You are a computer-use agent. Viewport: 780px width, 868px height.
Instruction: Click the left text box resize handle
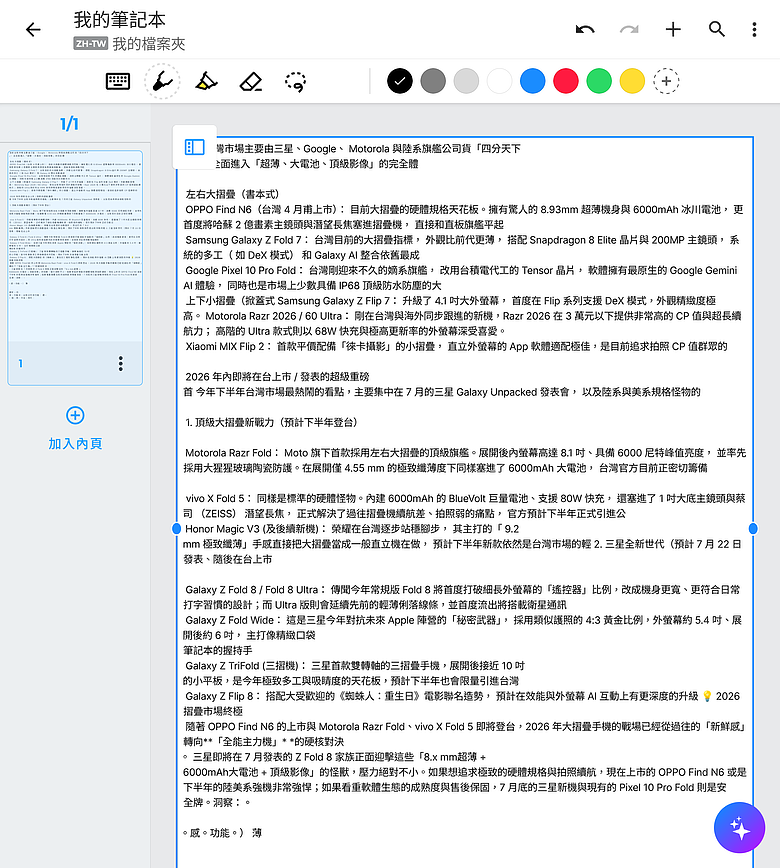coord(177,529)
